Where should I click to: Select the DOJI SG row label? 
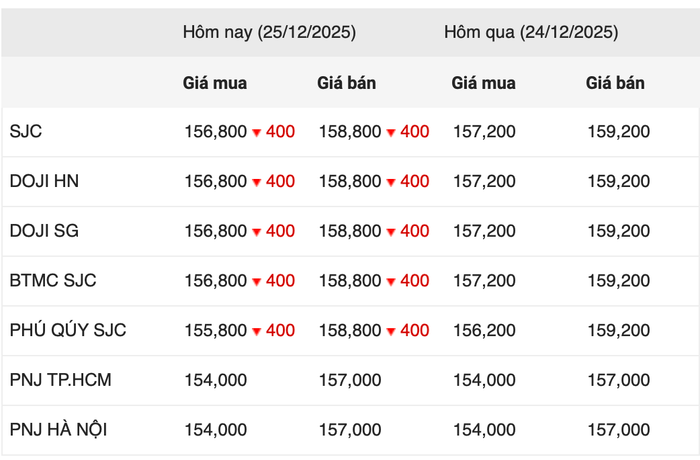click(x=44, y=231)
